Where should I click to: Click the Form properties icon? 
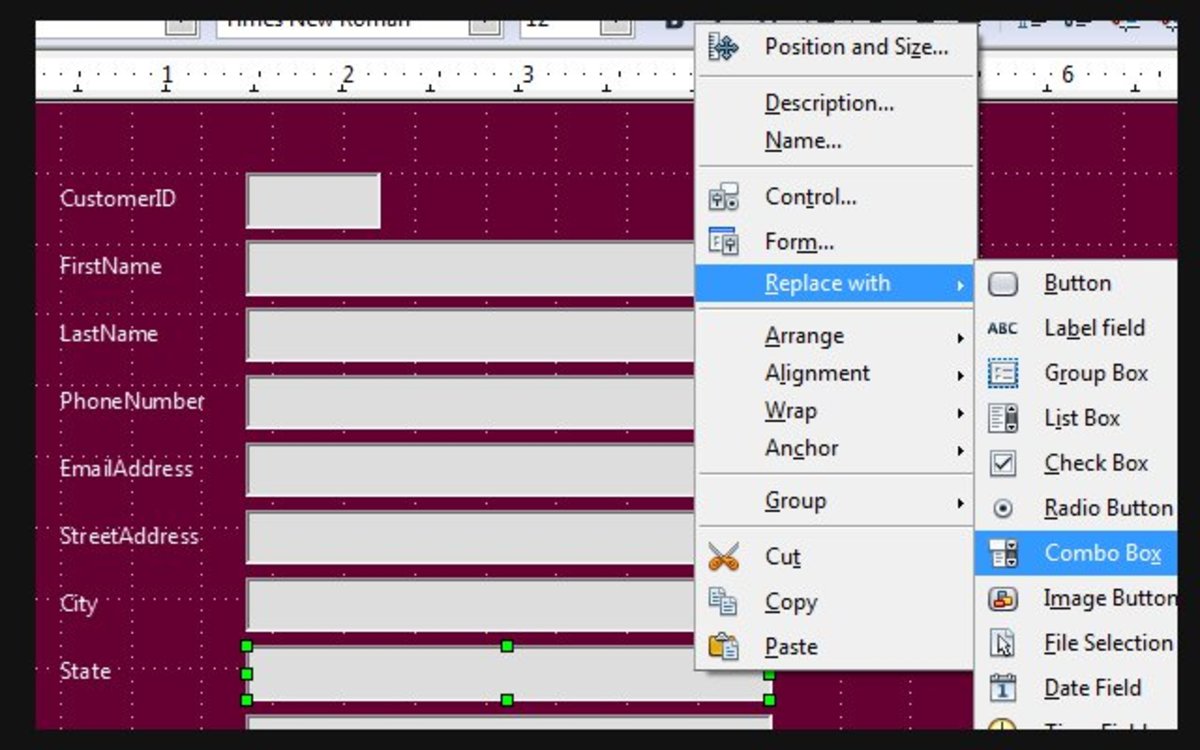[x=725, y=240]
